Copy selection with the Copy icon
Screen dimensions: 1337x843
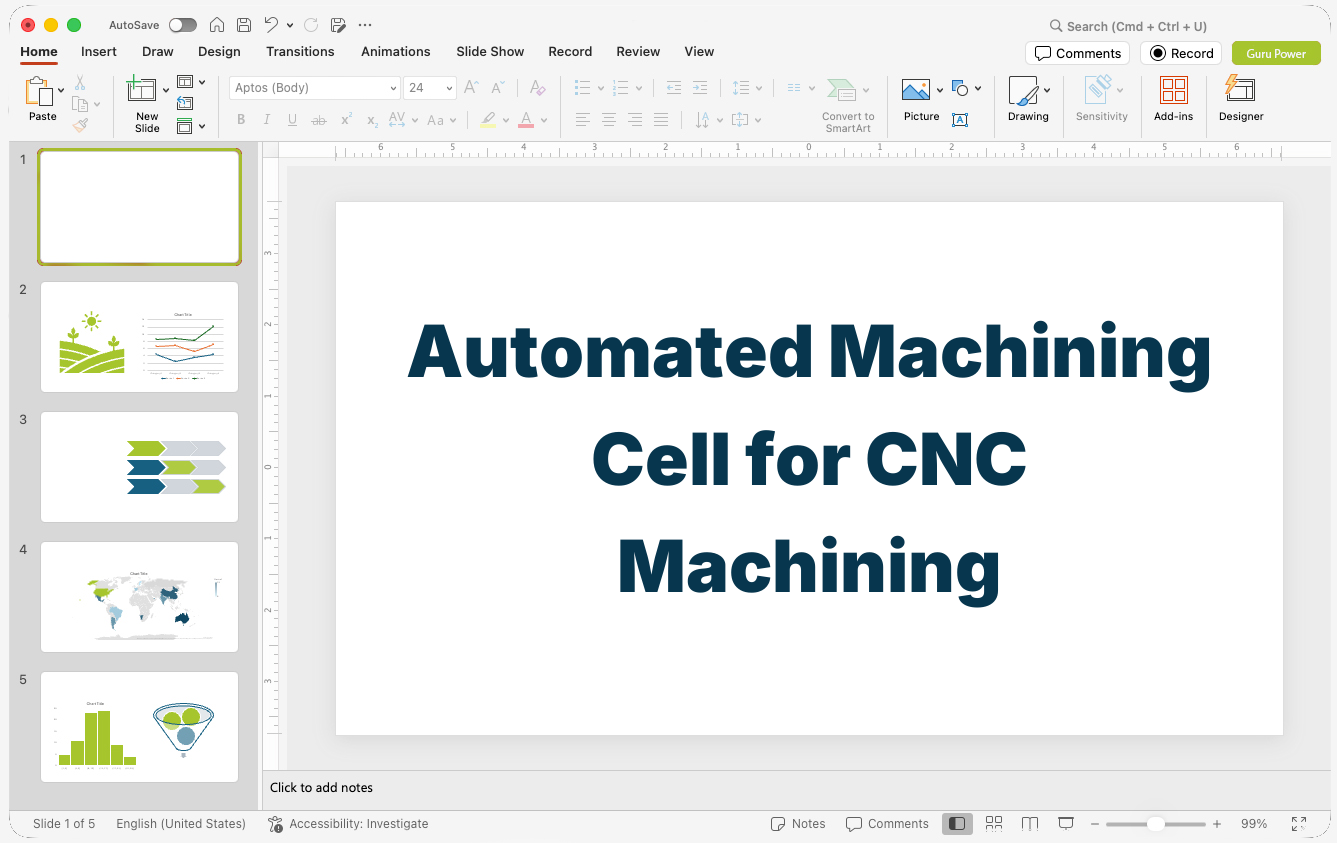click(80, 104)
